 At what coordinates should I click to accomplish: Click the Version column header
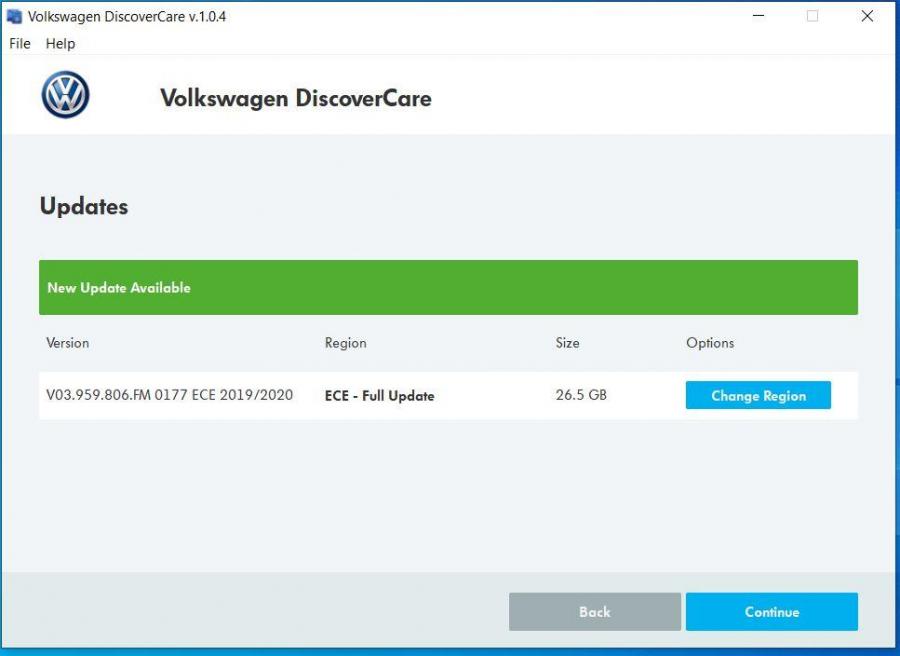pyautogui.click(x=68, y=343)
